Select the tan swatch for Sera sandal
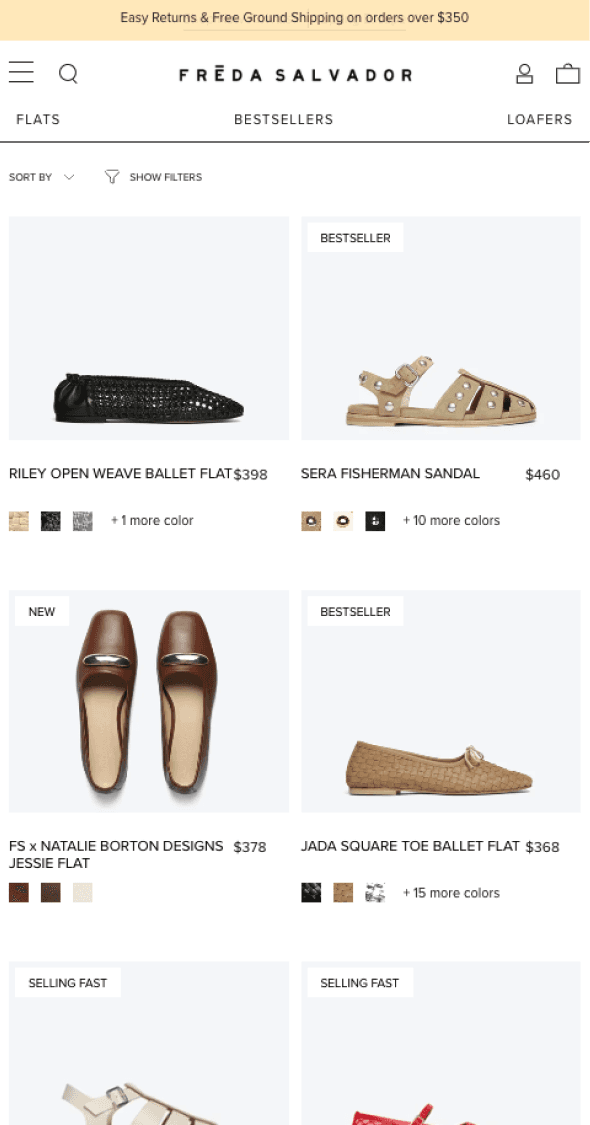This screenshot has width=590, height=1125. point(311,521)
